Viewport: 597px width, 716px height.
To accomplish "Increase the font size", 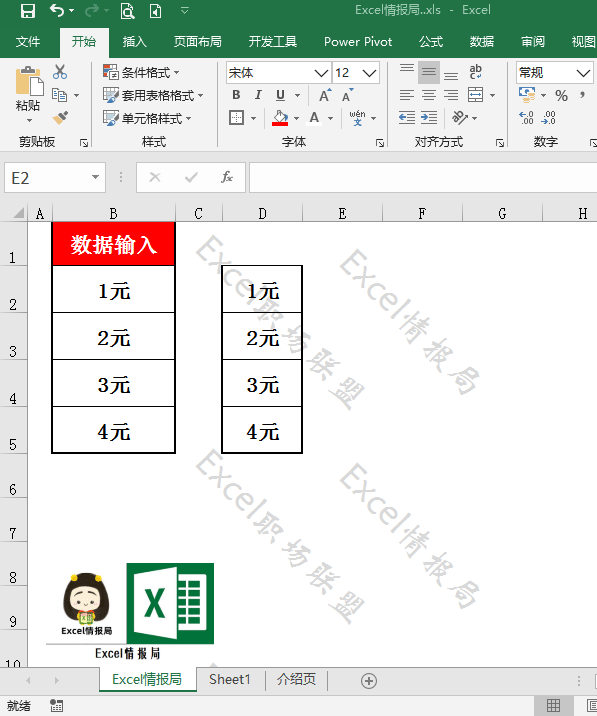I will pyautogui.click(x=325, y=95).
